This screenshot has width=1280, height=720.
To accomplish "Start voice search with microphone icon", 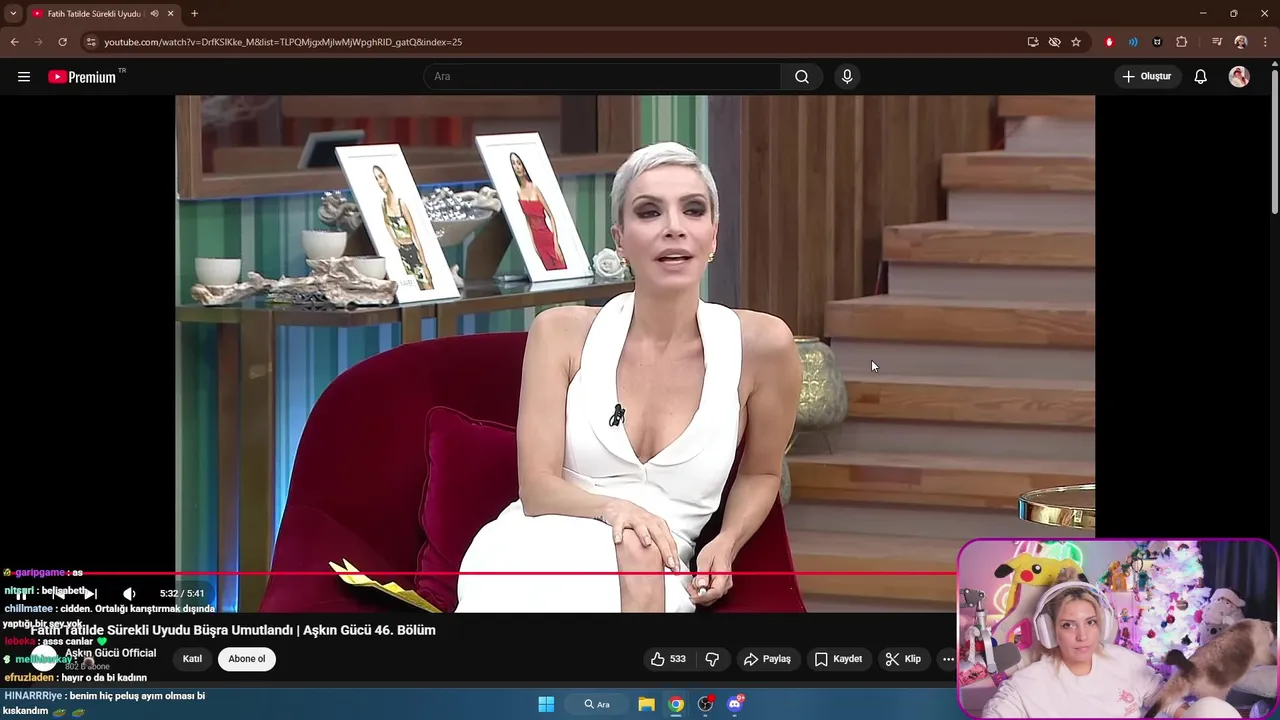I will (847, 77).
